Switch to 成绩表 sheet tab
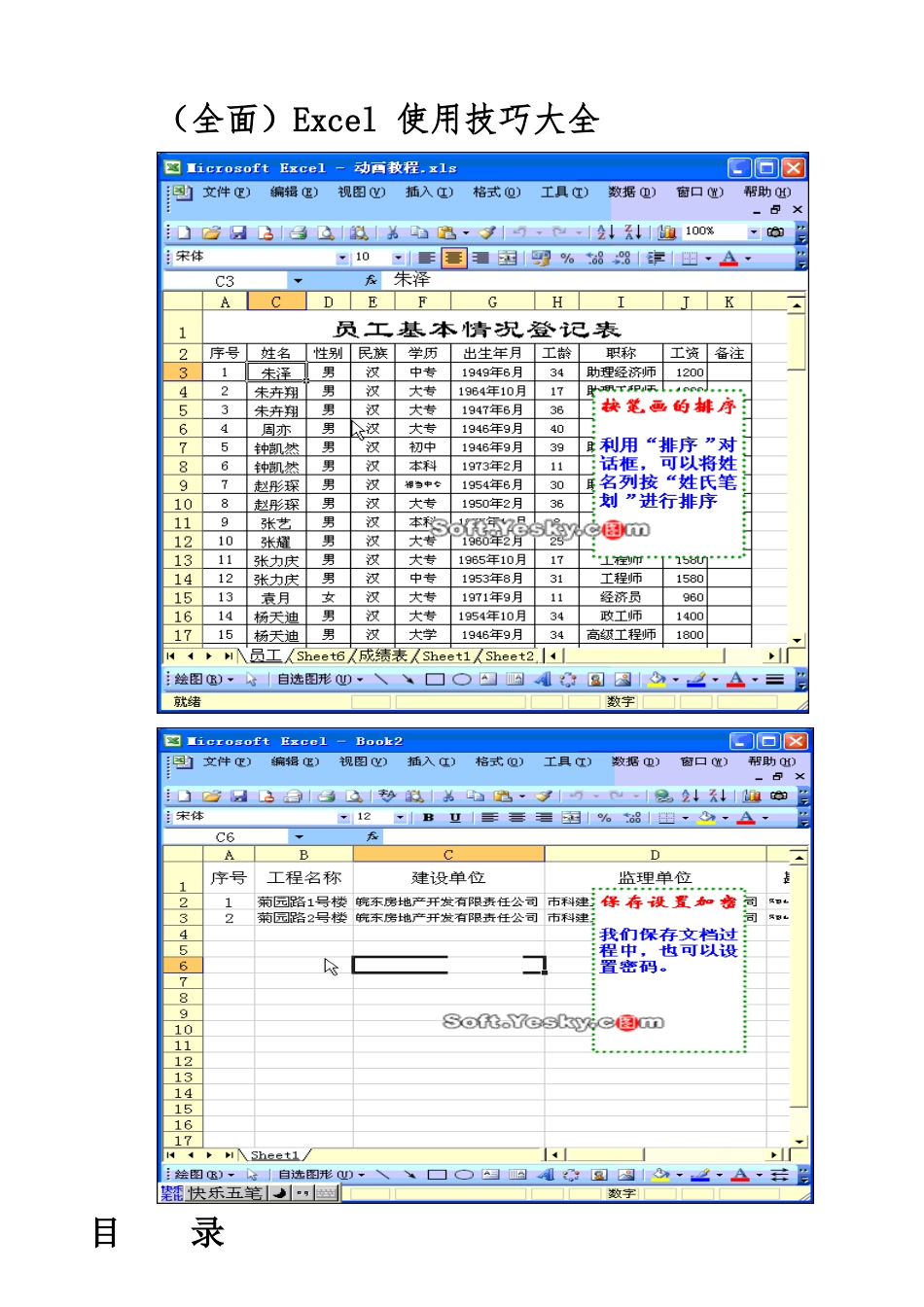Viewport: 924px width, 1307px height. 382,656
